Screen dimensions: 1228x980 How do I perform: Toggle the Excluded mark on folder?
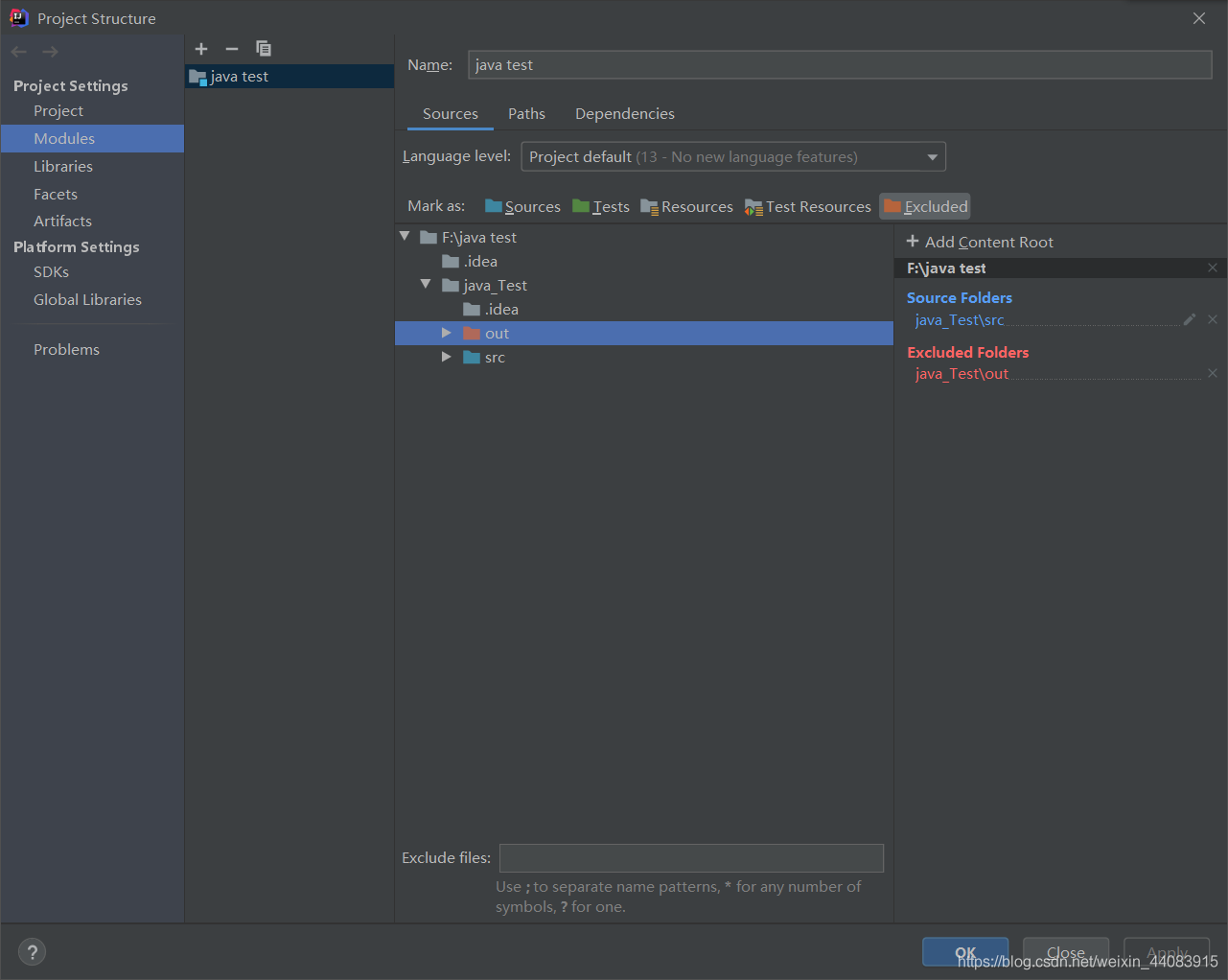click(925, 206)
